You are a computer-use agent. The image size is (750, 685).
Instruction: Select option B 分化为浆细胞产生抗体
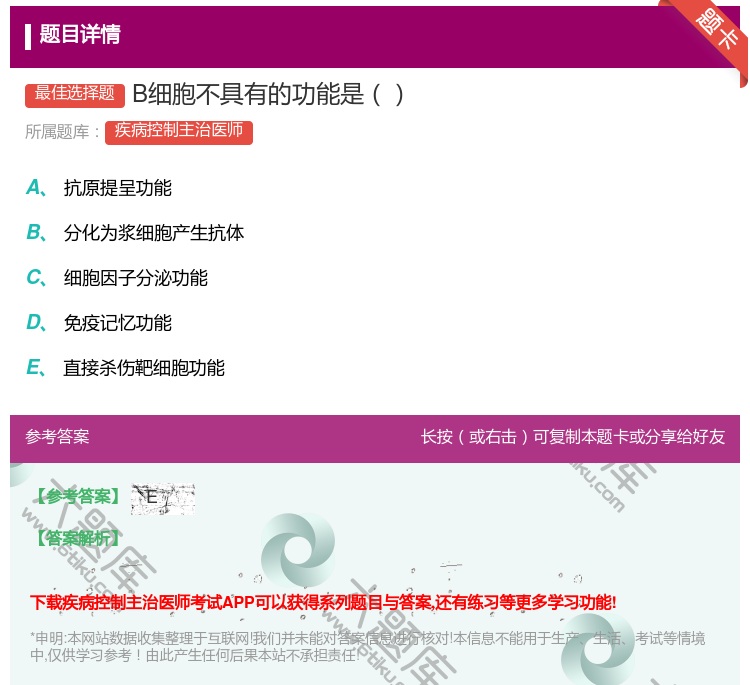point(135,233)
